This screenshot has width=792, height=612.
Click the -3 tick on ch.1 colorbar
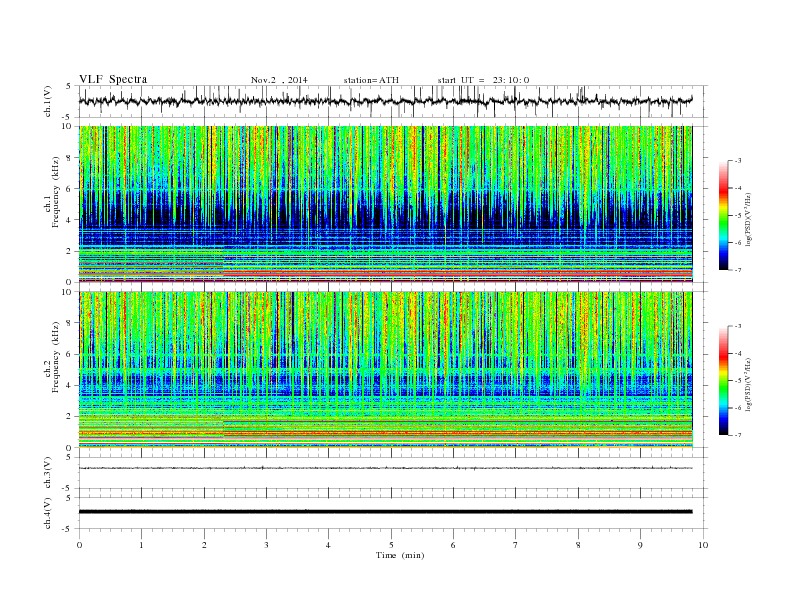click(737, 161)
